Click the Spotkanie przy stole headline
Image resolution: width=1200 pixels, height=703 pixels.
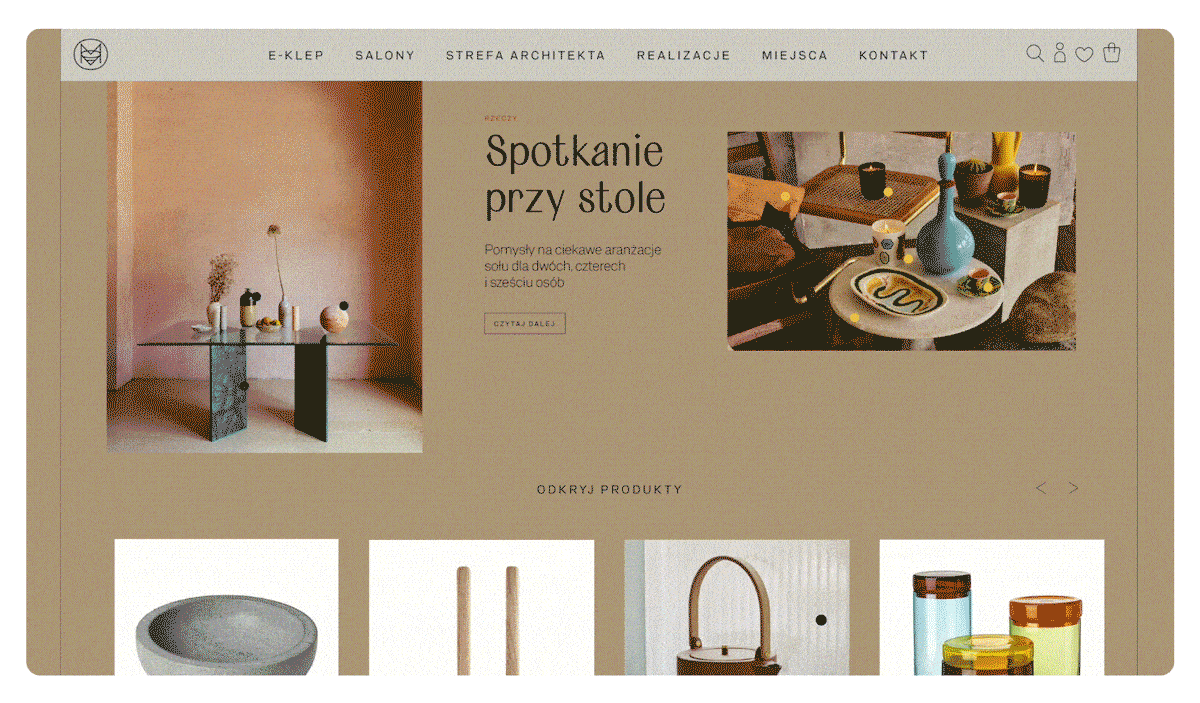click(x=576, y=176)
